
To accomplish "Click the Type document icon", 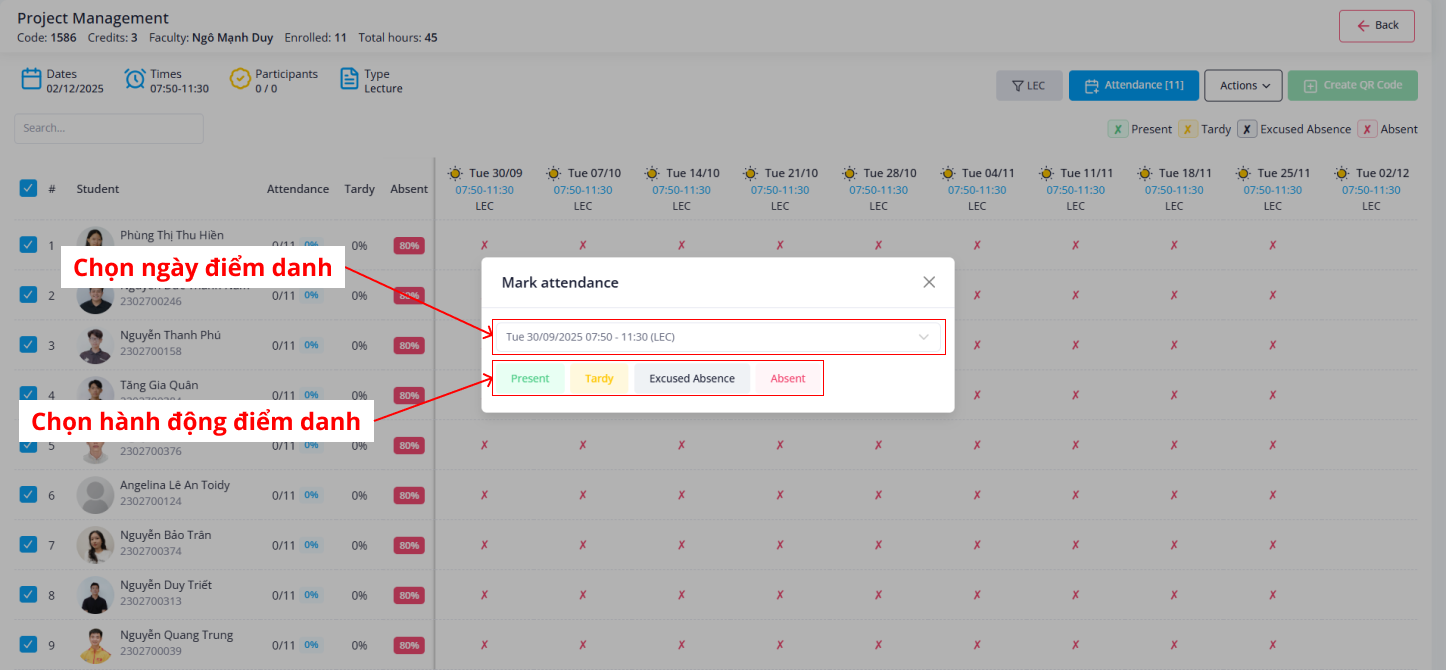I will (x=349, y=79).
